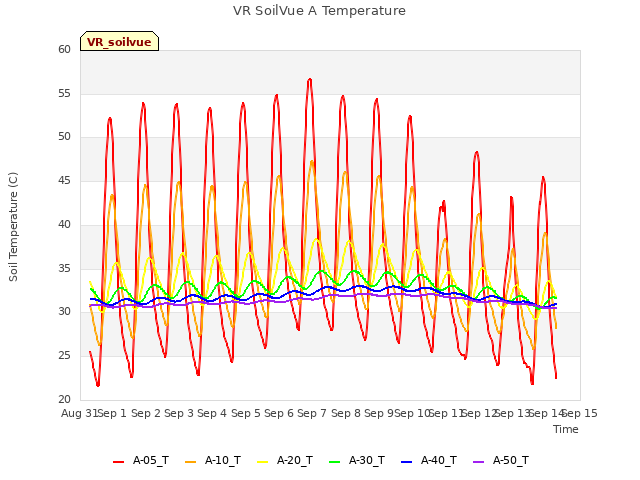Image resolution: width=640 pixels, height=480 pixels.
Task: Click the blue A-40_T legend swatch
Action: [407, 462]
